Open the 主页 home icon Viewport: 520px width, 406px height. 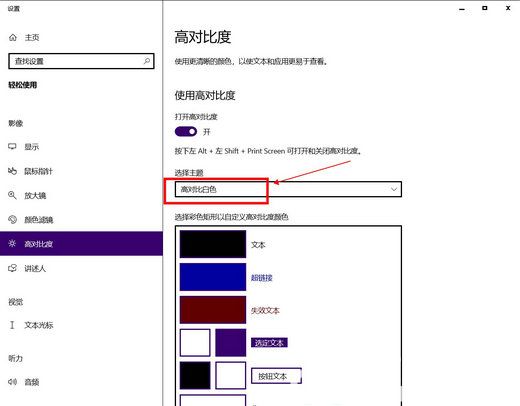(13, 37)
